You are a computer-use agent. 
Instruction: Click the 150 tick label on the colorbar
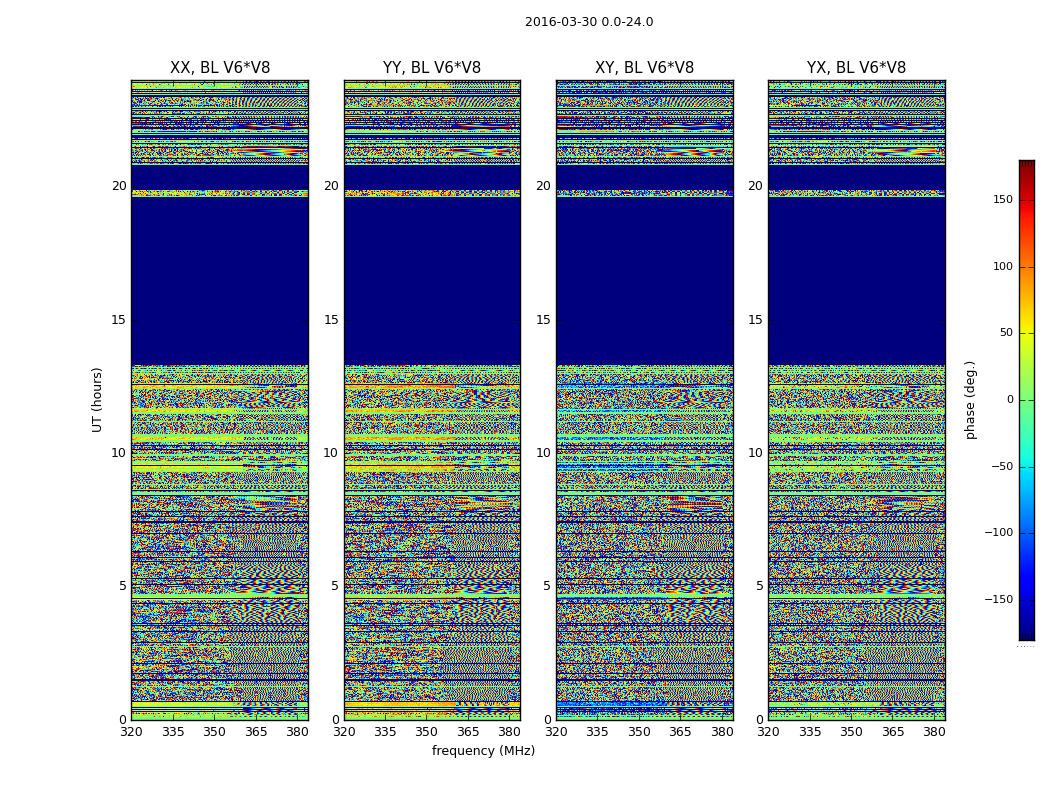[1003, 199]
